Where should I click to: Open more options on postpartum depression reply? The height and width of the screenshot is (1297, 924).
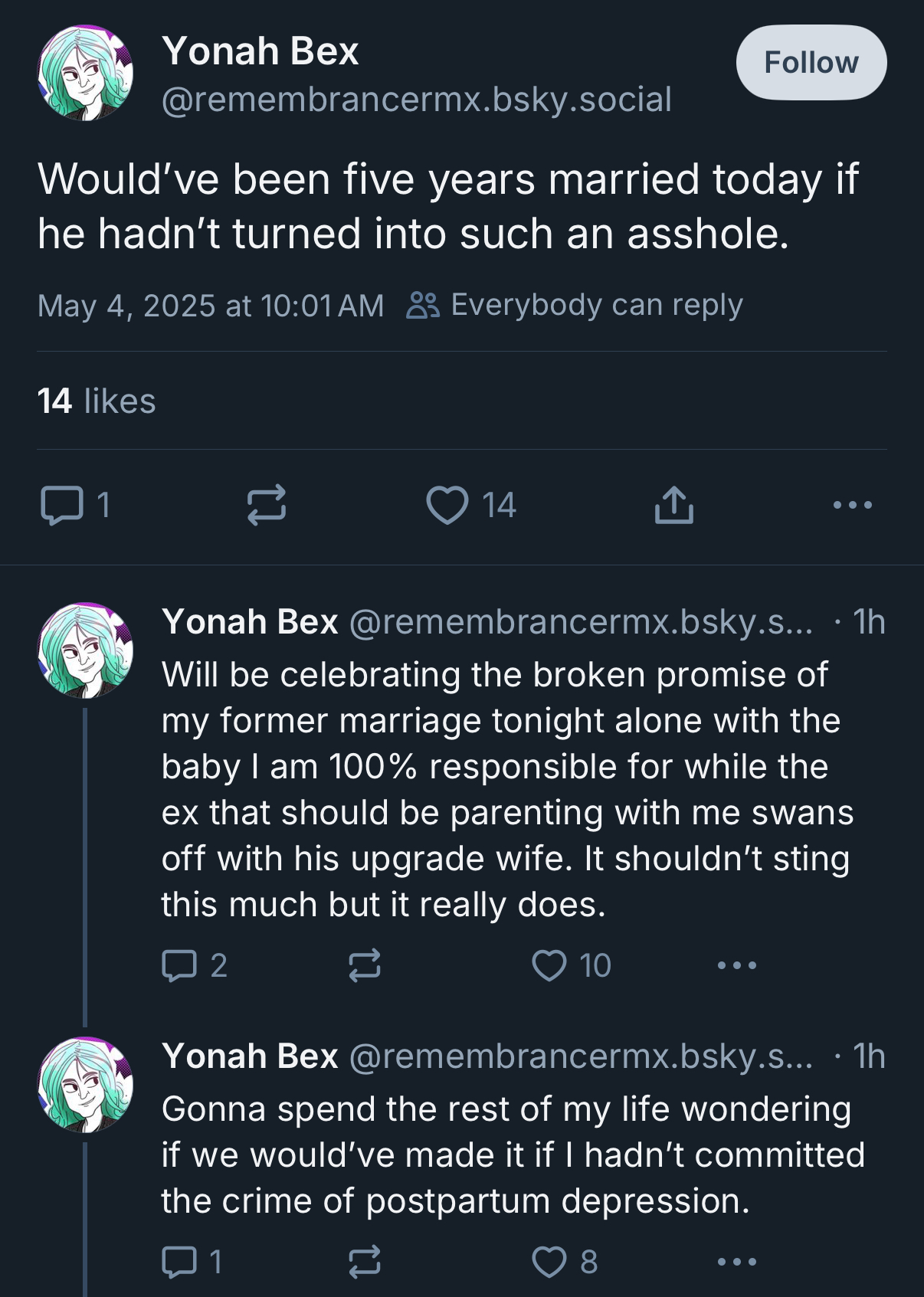click(x=737, y=1262)
